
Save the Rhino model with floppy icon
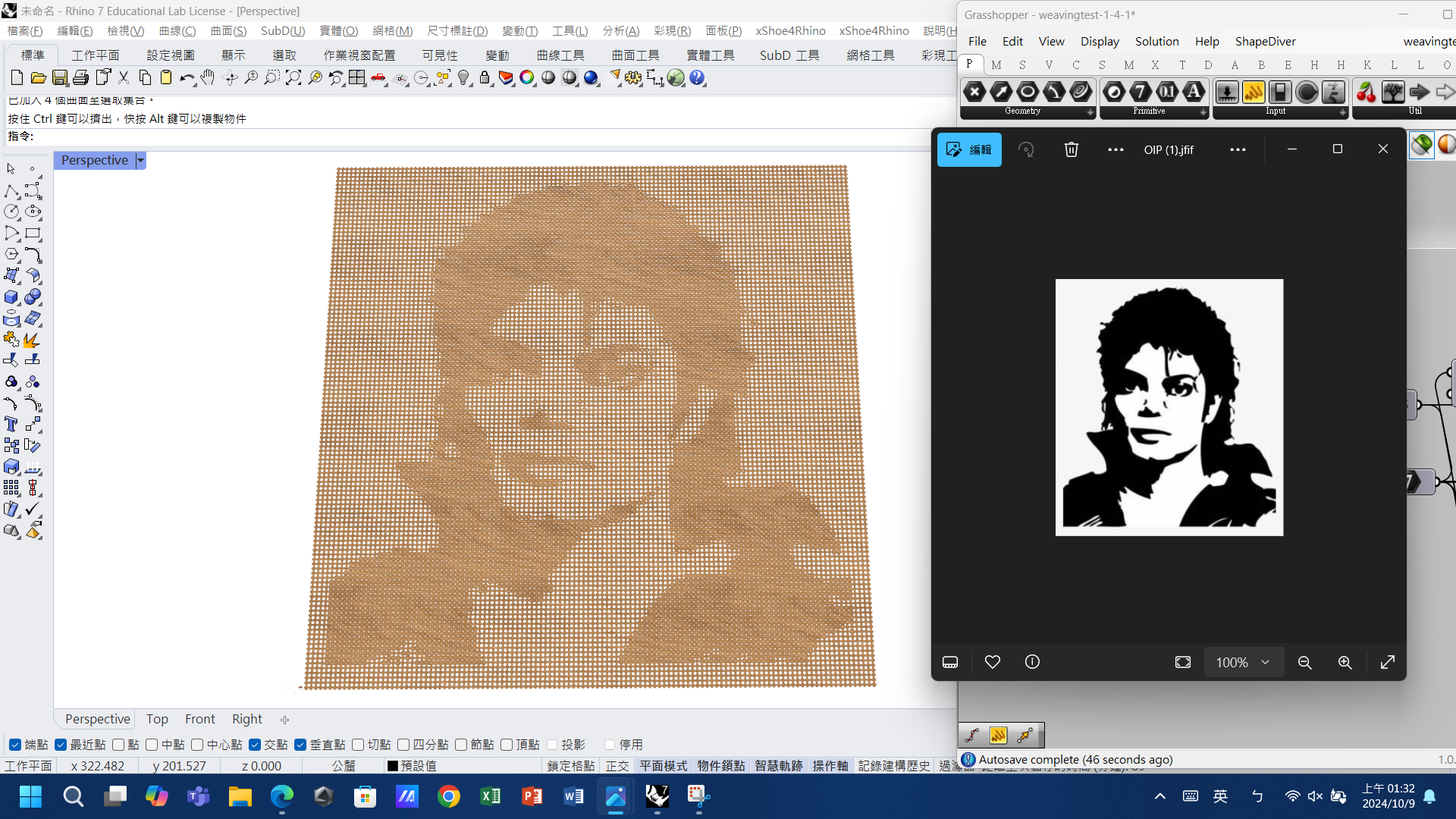click(x=59, y=77)
